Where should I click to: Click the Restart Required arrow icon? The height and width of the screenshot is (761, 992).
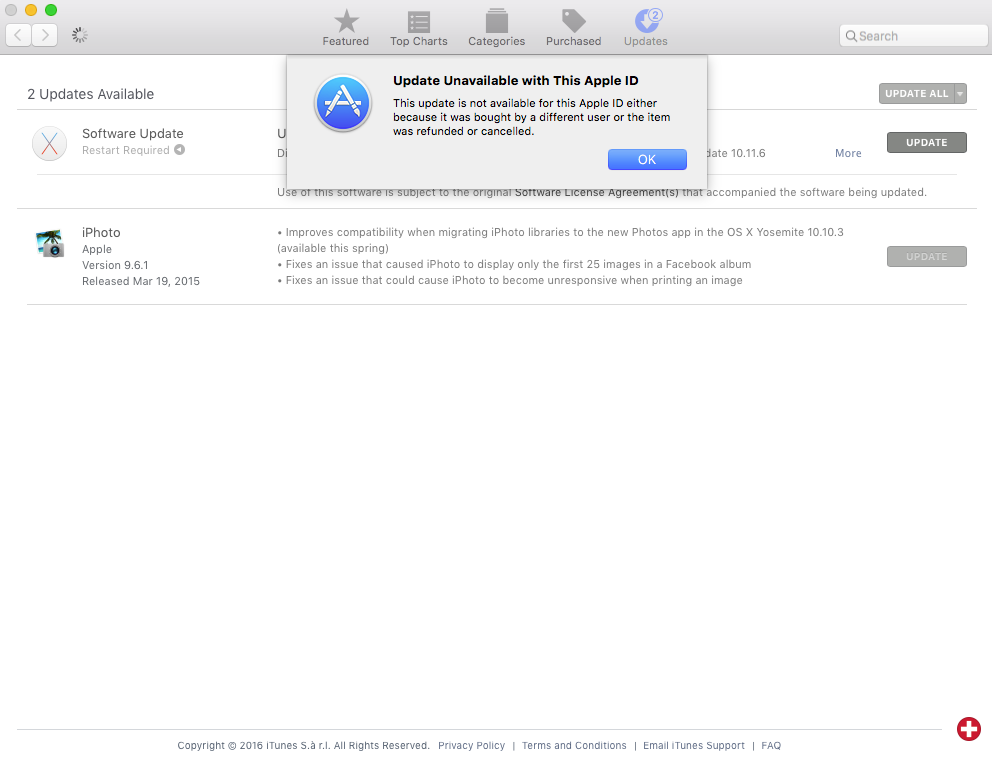tap(180, 150)
